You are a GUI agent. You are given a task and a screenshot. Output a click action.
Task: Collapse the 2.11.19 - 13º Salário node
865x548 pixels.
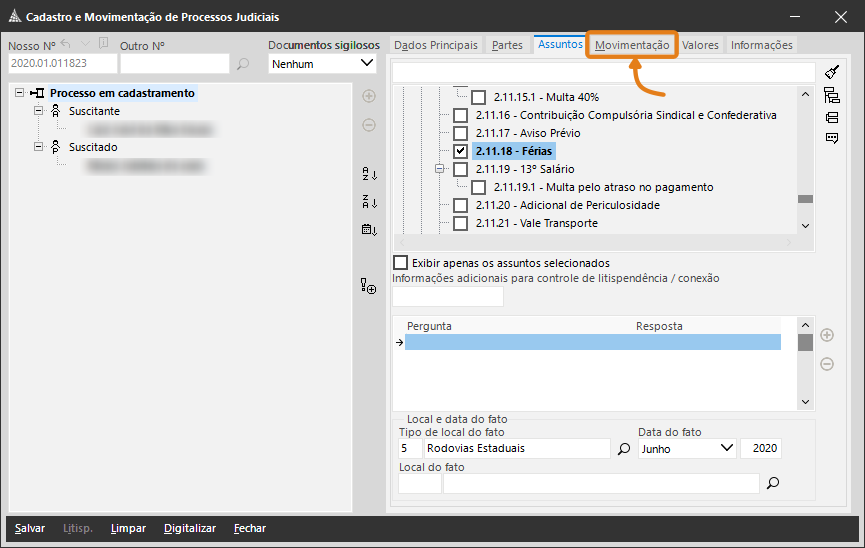click(x=439, y=169)
